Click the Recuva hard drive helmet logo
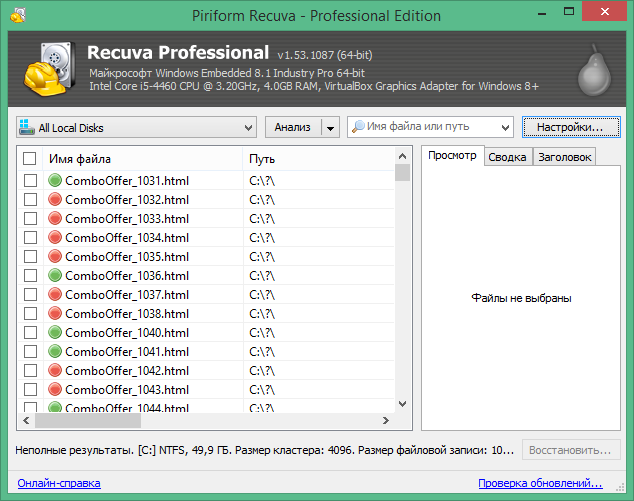Viewport: 634px width, 501px height. pos(50,69)
